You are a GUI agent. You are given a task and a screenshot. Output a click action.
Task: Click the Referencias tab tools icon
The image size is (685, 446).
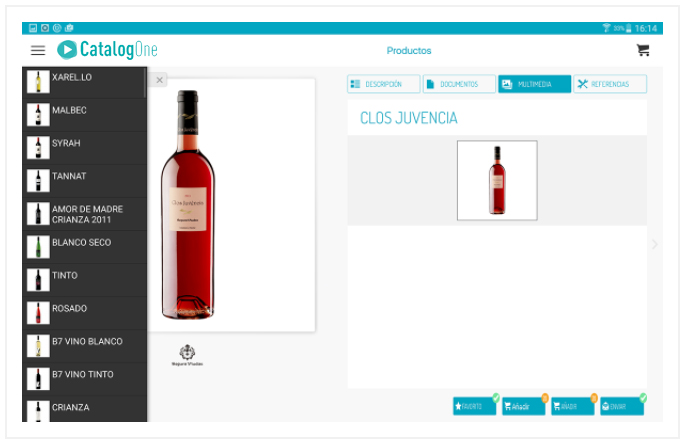coord(582,84)
